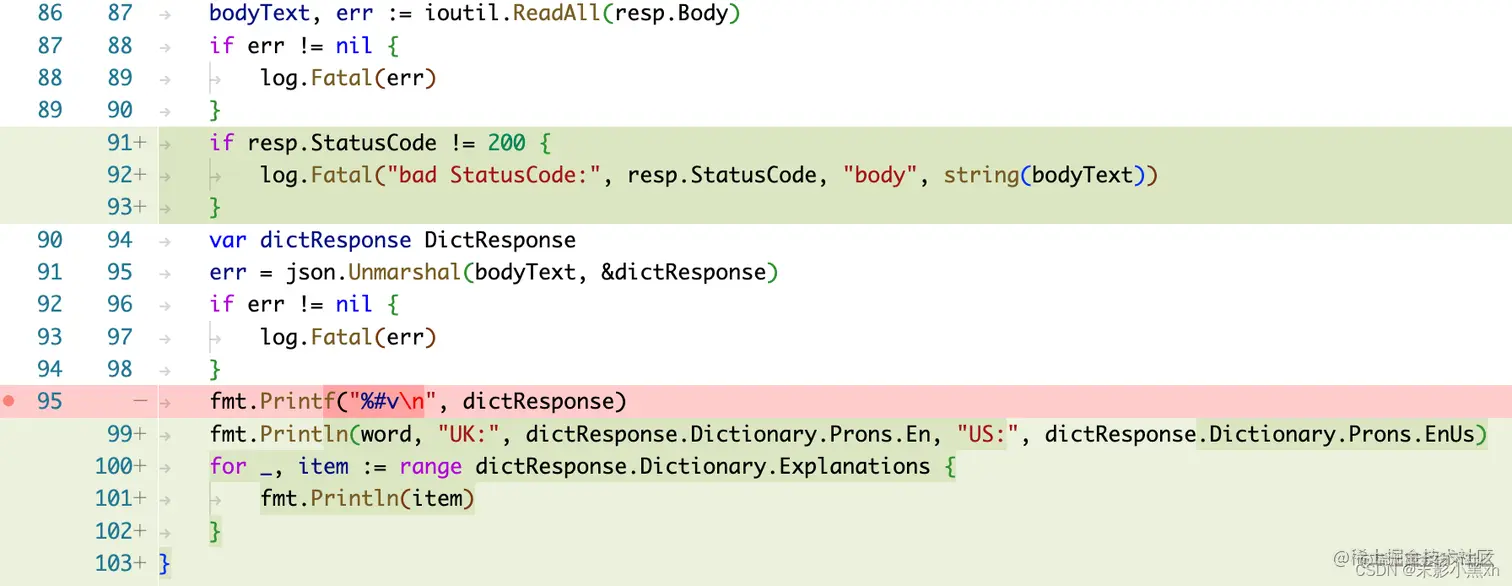Click added line number 93+
The image size is (1512, 586).
pos(126,207)
